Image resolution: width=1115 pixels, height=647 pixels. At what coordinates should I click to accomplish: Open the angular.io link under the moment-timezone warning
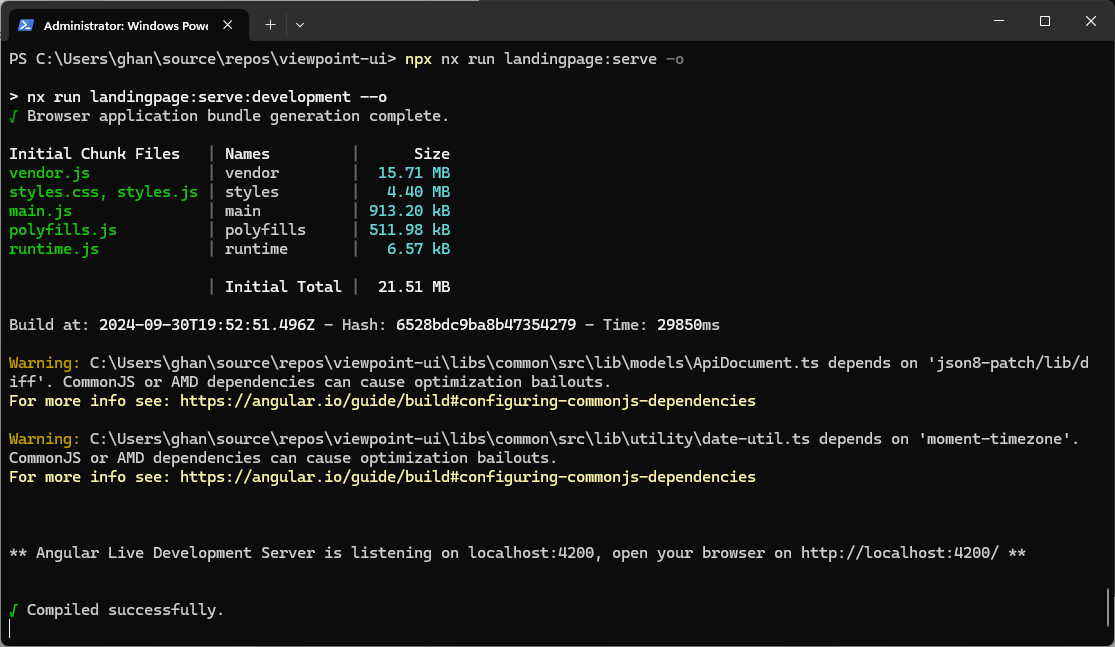[467, 477]
